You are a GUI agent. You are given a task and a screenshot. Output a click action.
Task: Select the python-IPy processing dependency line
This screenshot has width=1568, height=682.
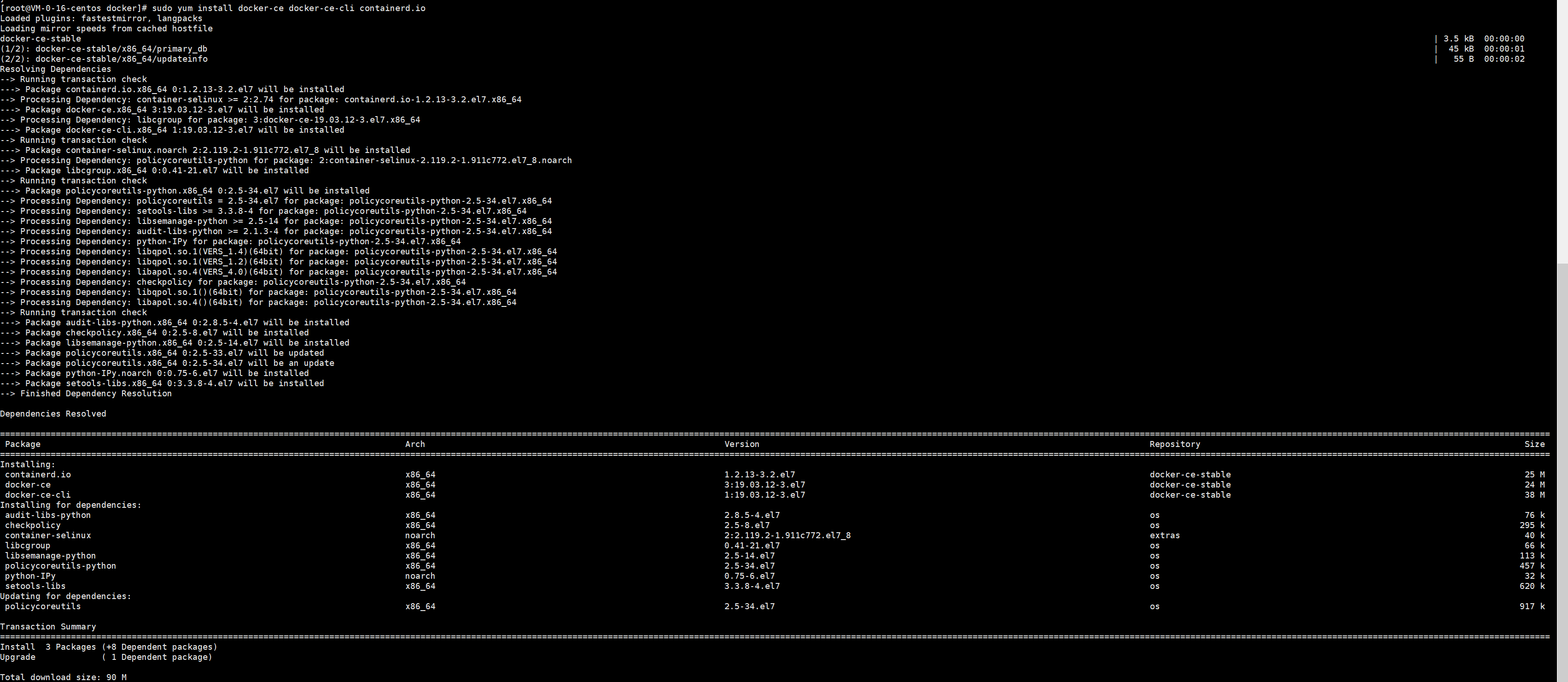[231, 242]
